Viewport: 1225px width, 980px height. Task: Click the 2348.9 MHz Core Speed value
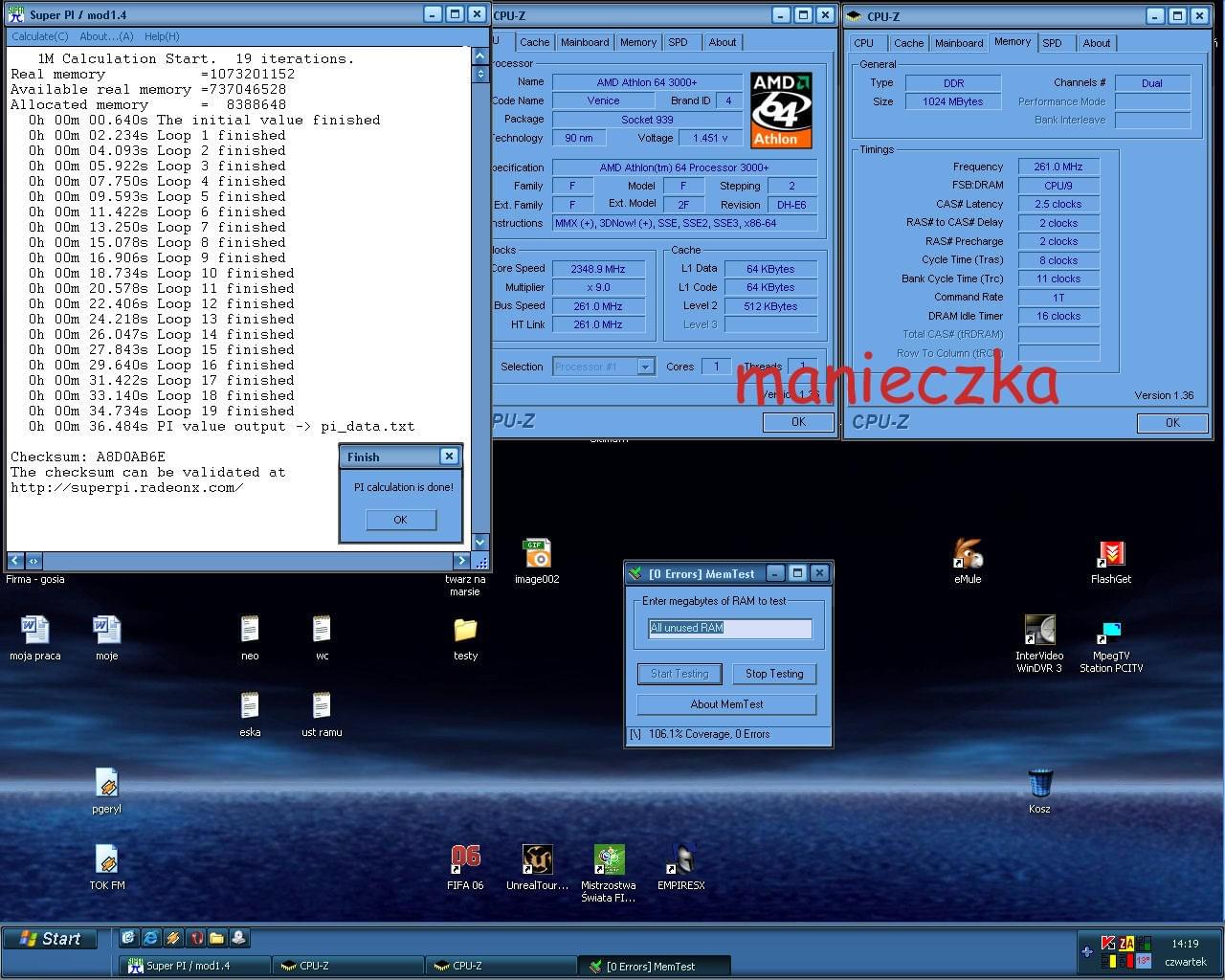tap(597, 269)
